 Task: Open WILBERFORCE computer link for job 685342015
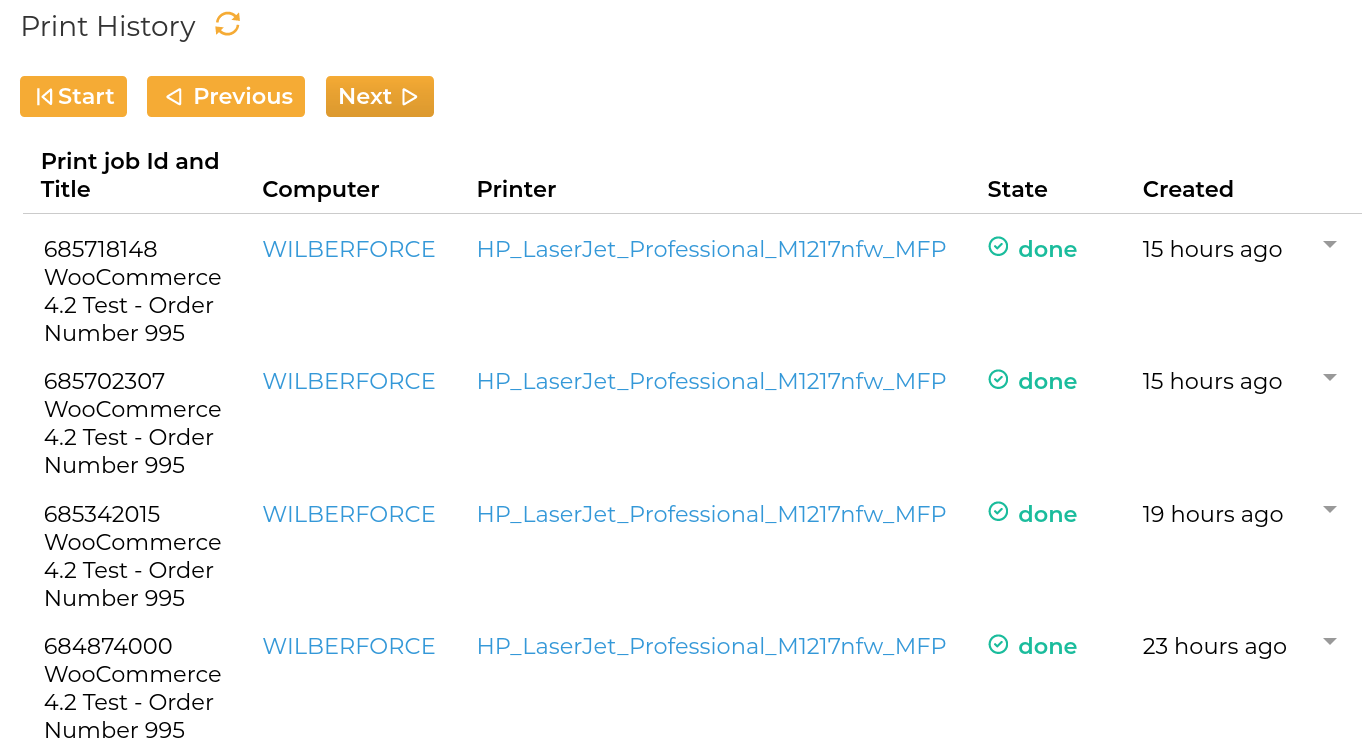point(349,514)
